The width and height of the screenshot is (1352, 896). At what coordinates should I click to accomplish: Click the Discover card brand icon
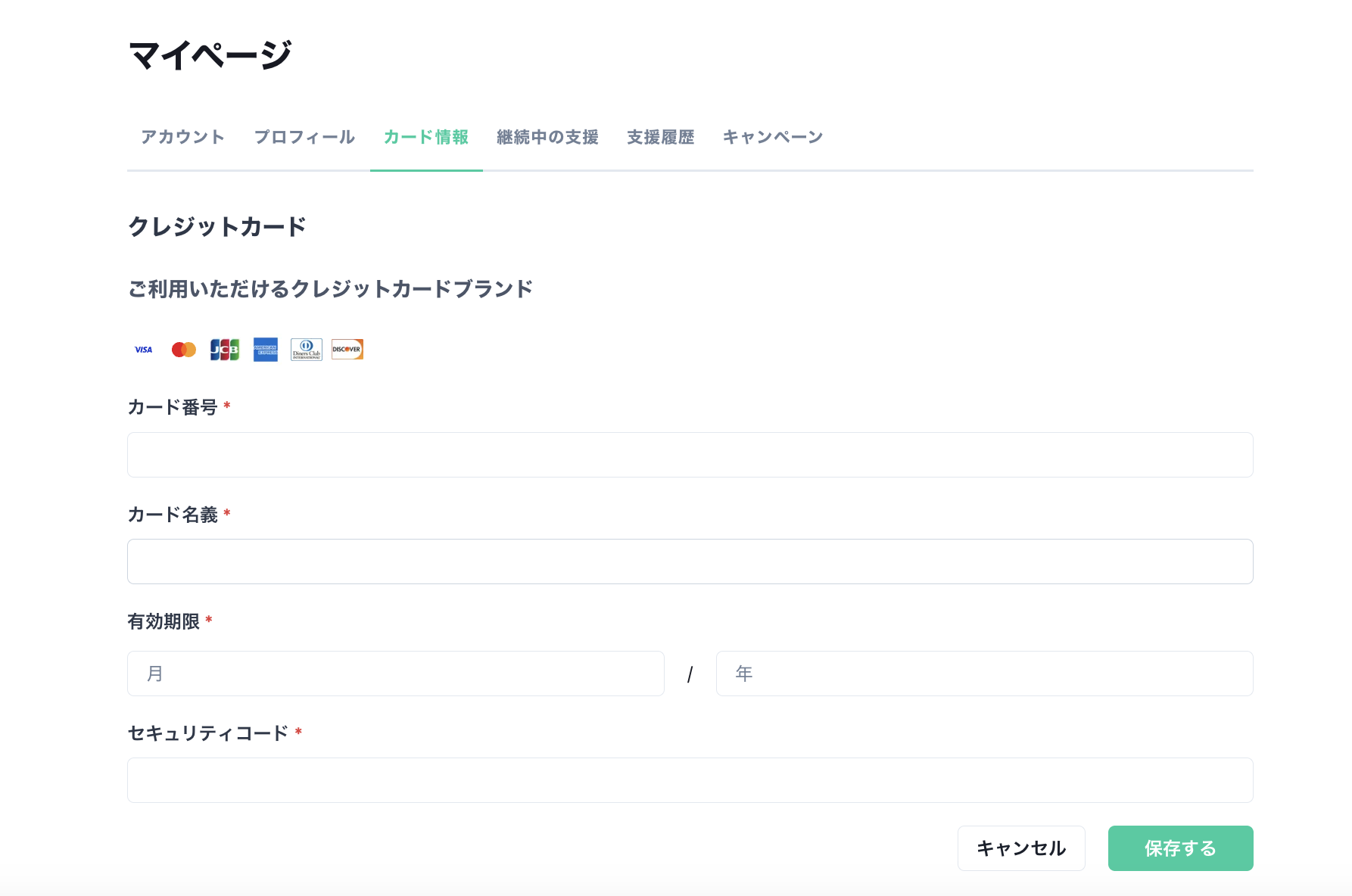pos(346,349)
